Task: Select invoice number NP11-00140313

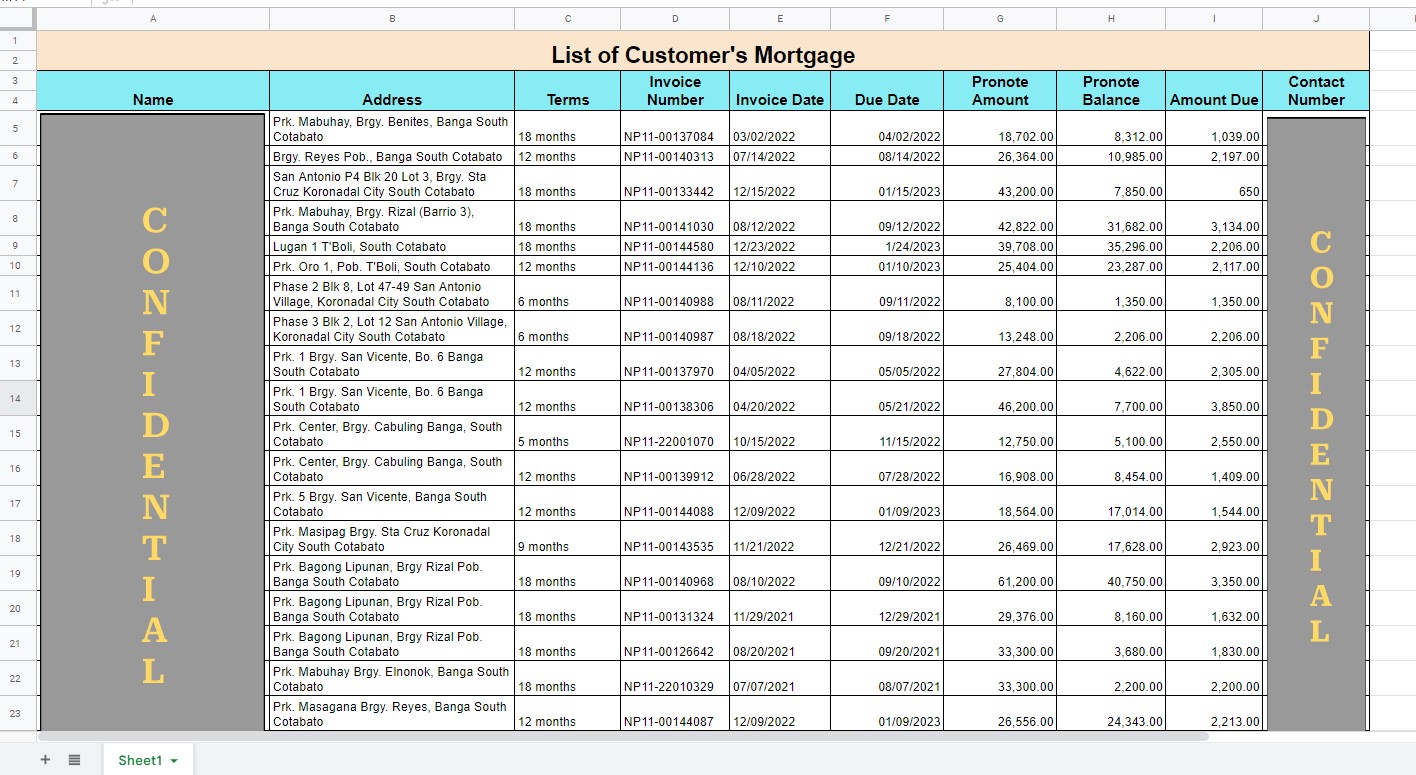Action: (x=675, y=156)
